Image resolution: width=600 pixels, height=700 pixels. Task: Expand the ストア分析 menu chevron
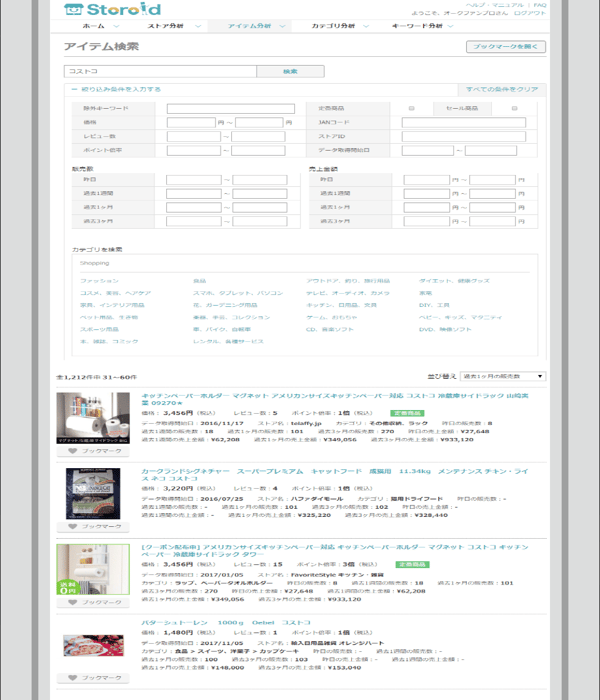(x=198, y=26)
